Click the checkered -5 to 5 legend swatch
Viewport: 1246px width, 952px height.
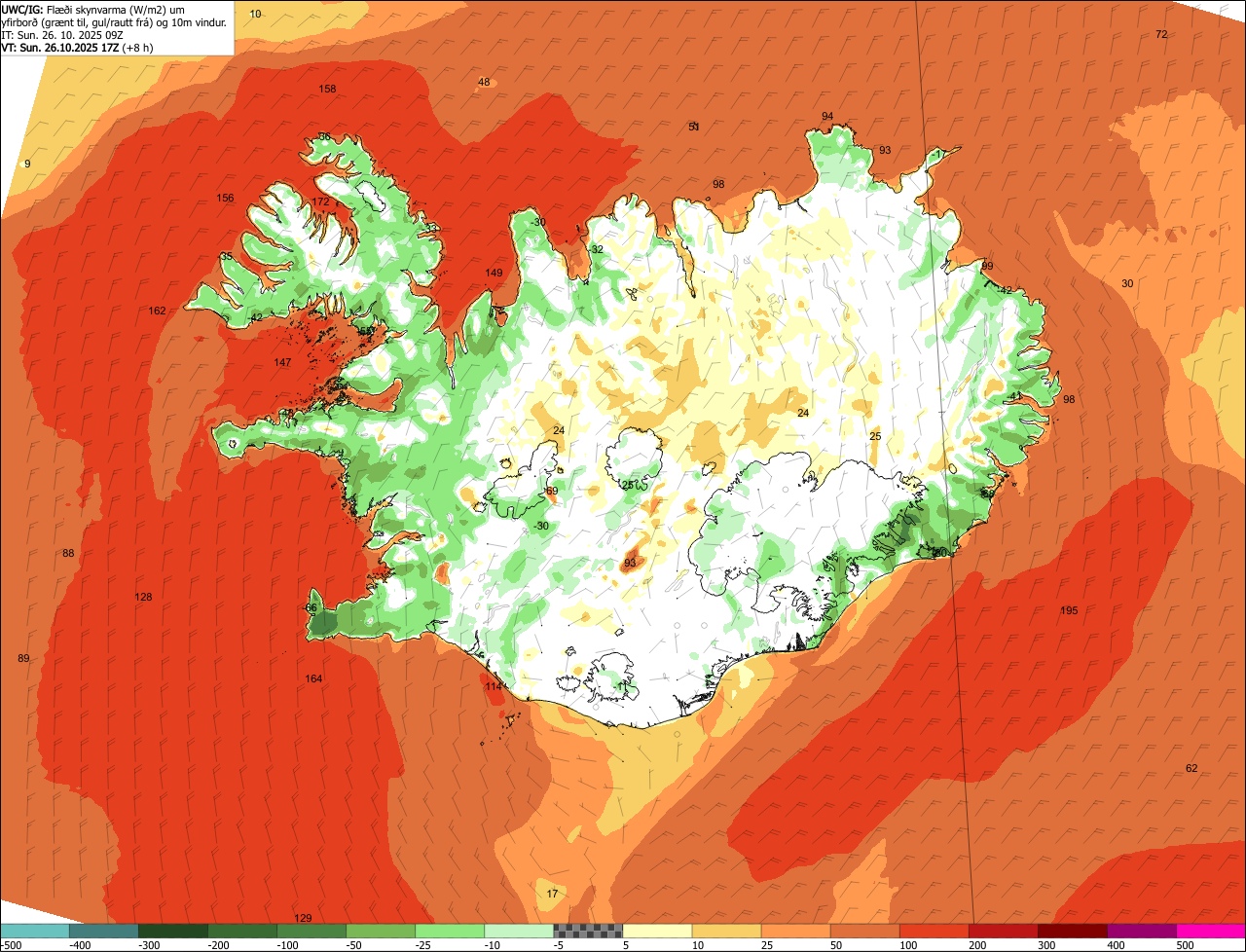point(588,931)
